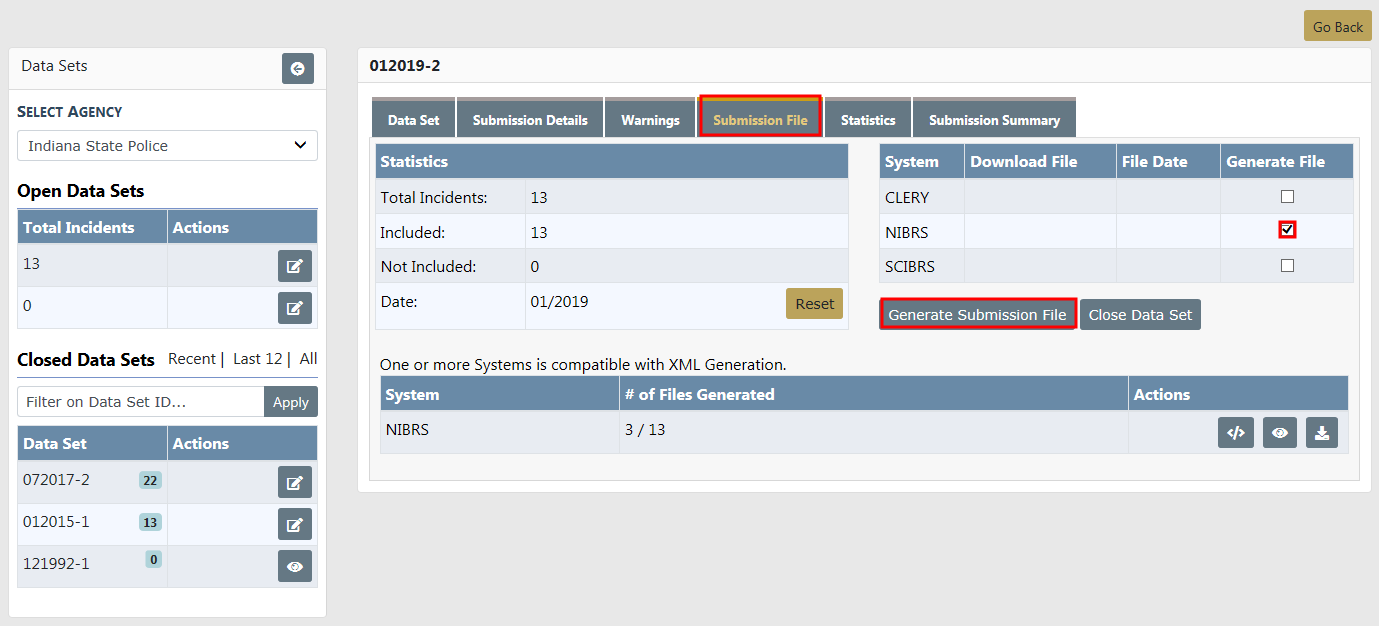The image size is (1379, 626).
Task: Edit the open data set with 0 incidents
Action: pos(294,308)
